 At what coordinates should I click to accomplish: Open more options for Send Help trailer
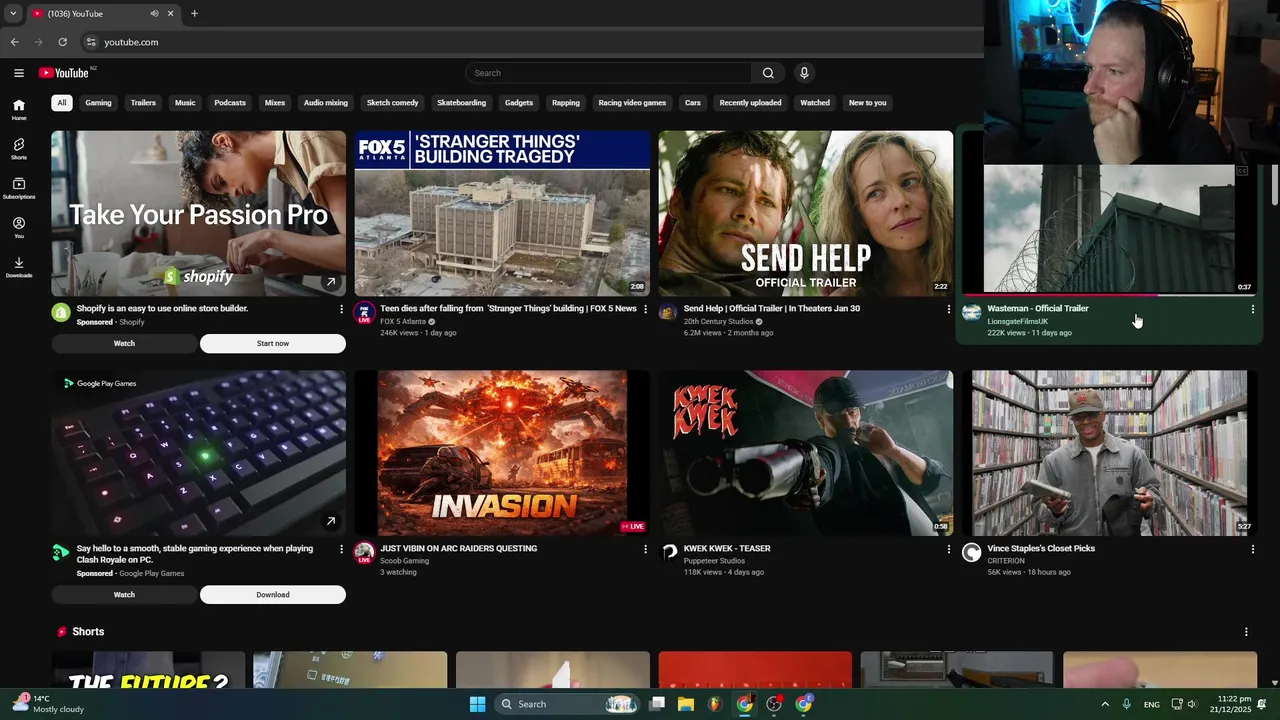point(949,309)
